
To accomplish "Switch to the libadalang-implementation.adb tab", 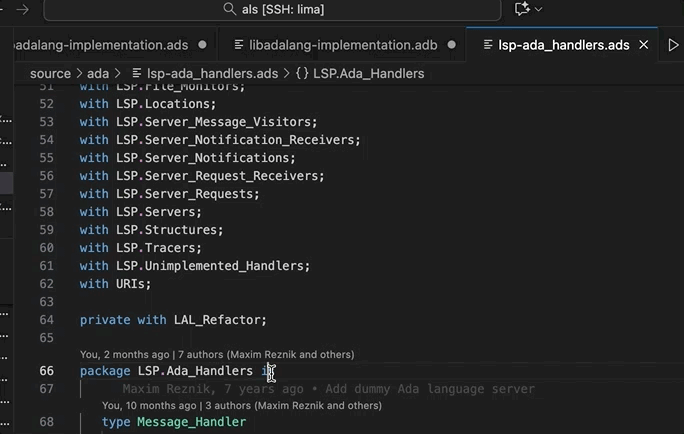I will click(x=344, y=45).
